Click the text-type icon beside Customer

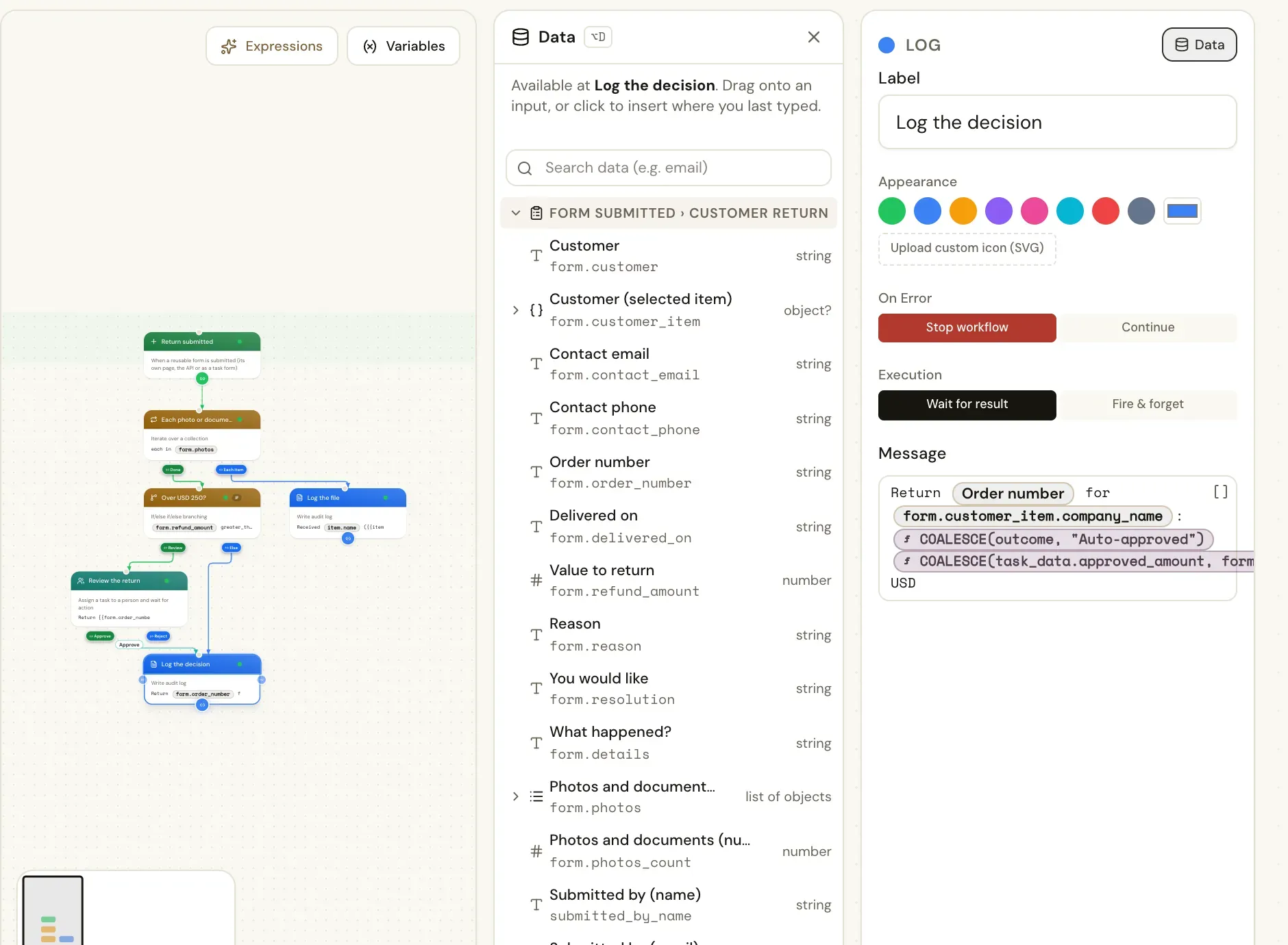point(536,255)
